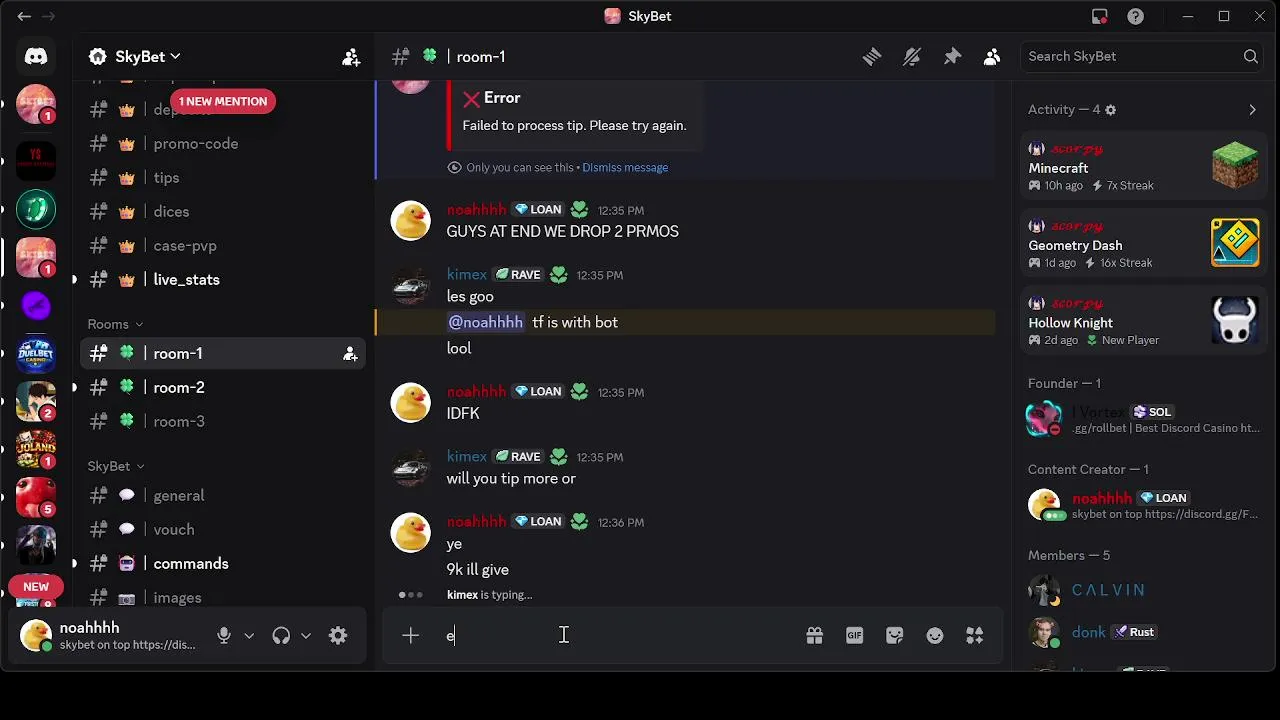Open noahhhh member under Content Creator
1280x720 pixels.
click(x=1143, y=504)
